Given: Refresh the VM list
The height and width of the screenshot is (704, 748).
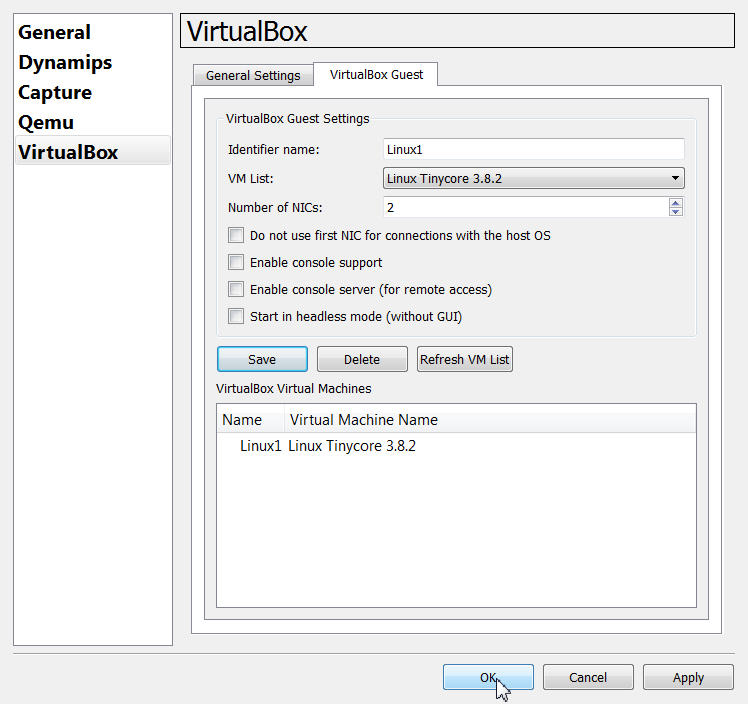Looking at the screenshot, I should [465, 359].
